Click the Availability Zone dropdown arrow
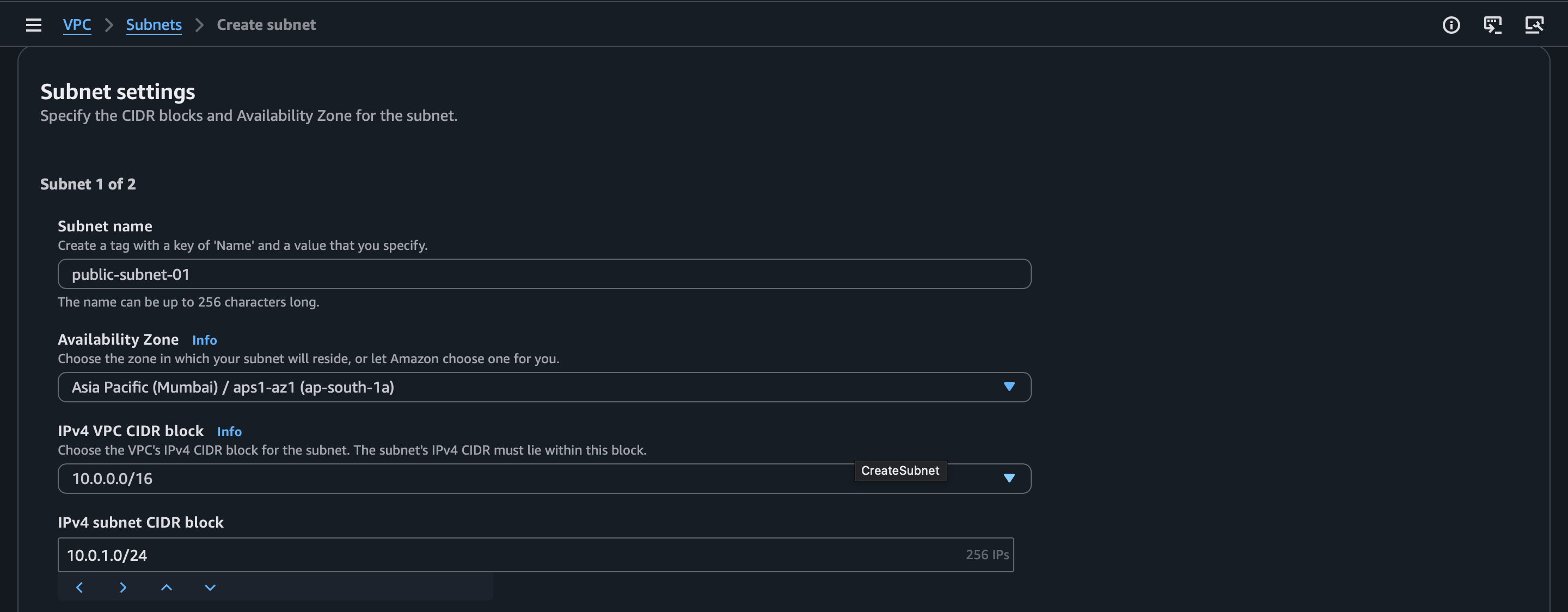 pos(1009,387)
